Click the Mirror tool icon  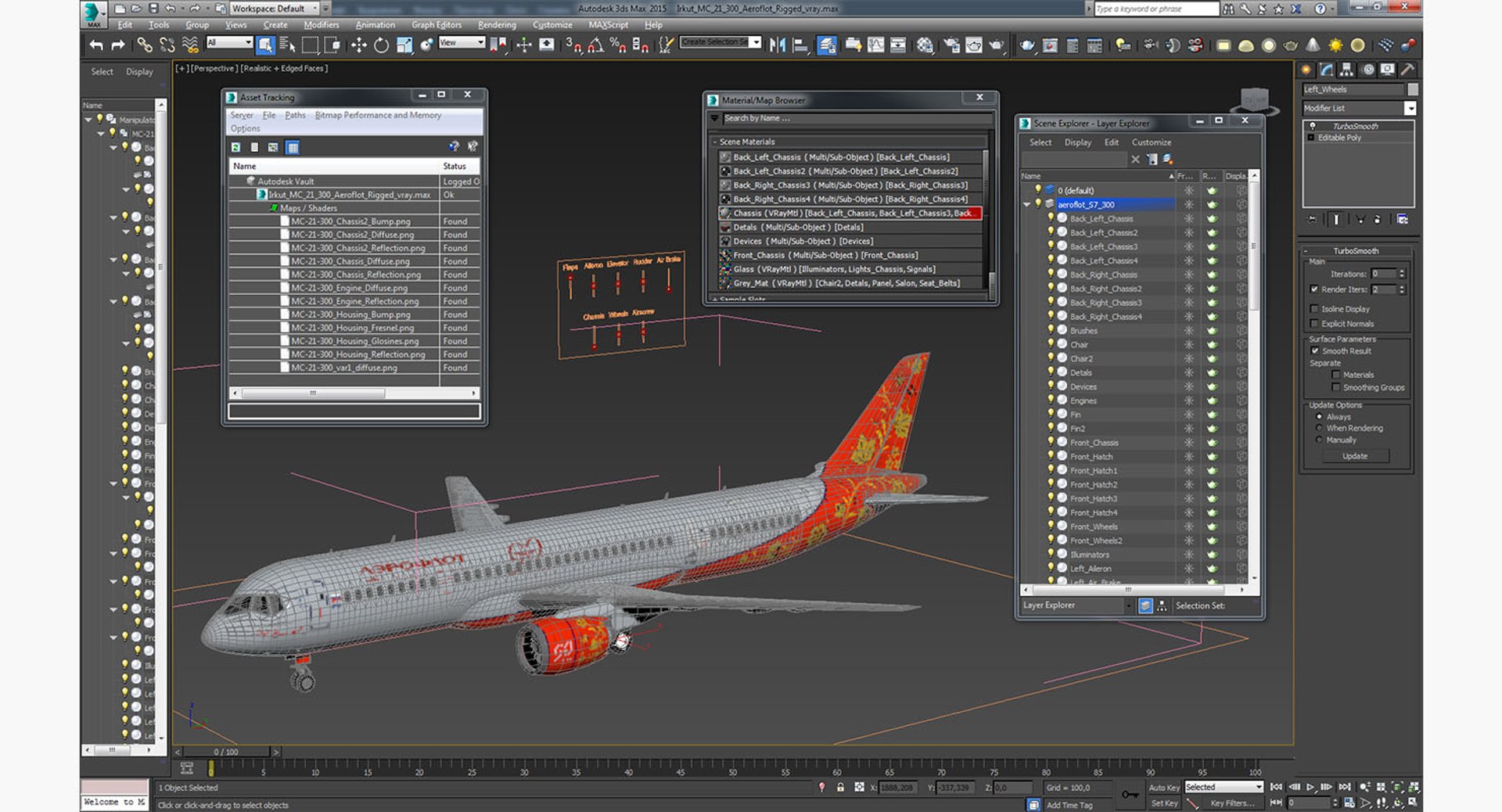coord(778,45)
